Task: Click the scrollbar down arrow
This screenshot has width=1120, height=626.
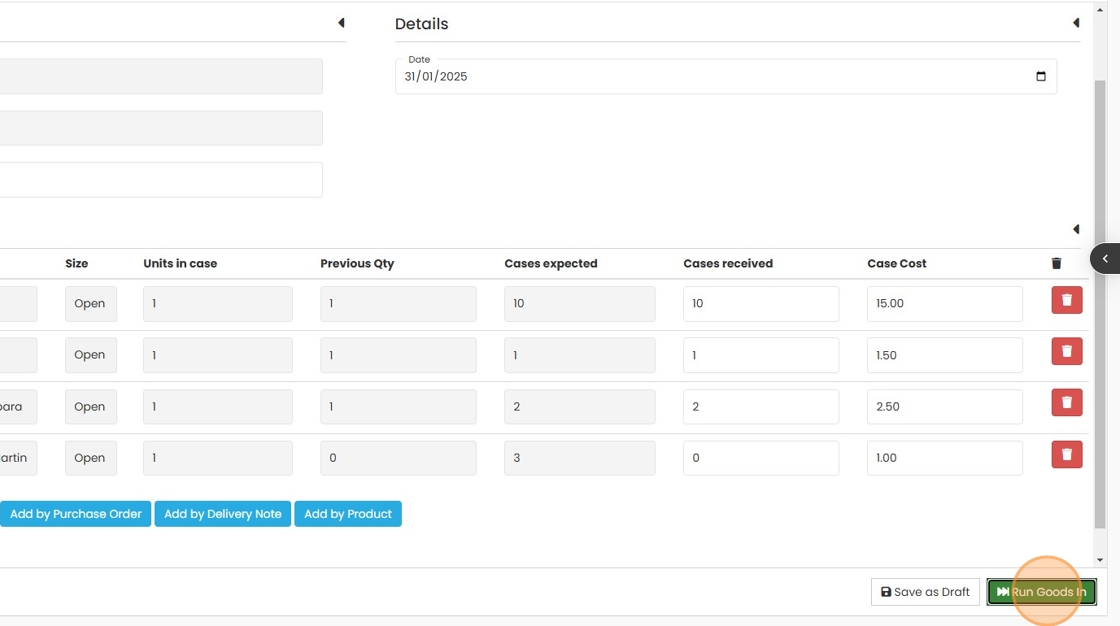Action: 1100,560
